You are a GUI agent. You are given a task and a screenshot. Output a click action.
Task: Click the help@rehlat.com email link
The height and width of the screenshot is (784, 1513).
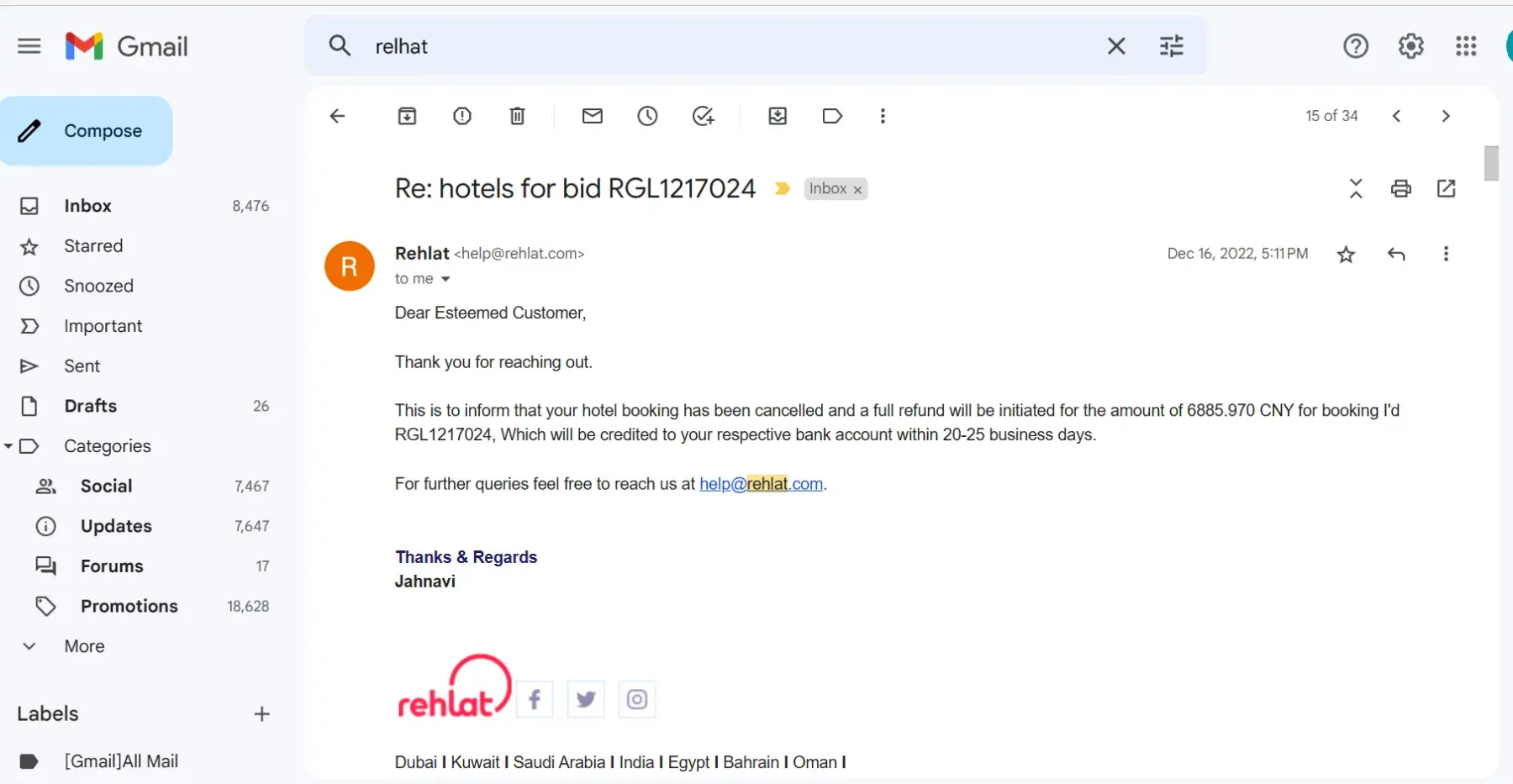(762, 484)
